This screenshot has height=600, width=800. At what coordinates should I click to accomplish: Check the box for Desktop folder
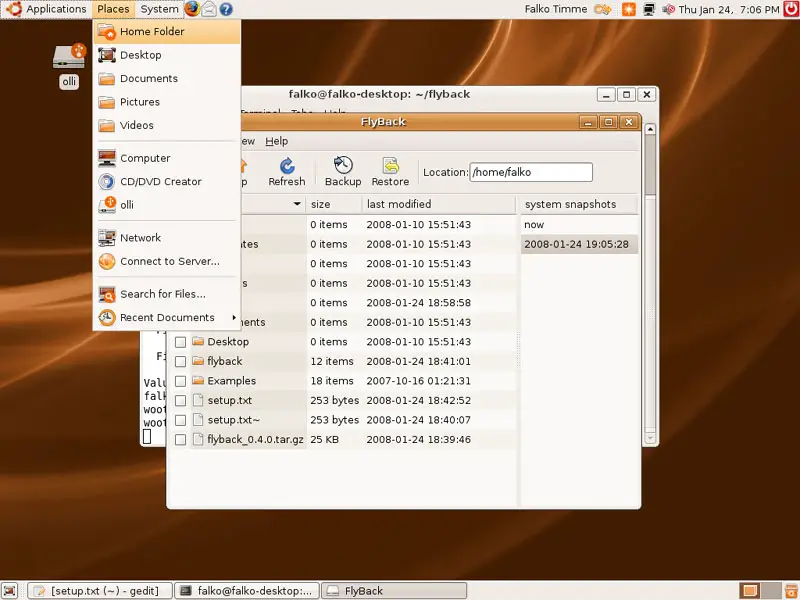pos(180,342)
